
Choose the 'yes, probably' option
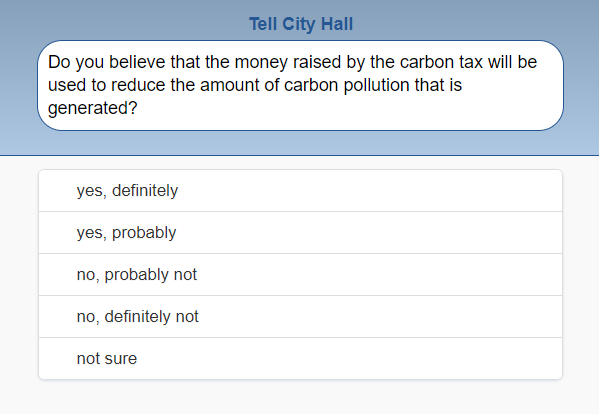pyautogui.click(x=300, y=233)
